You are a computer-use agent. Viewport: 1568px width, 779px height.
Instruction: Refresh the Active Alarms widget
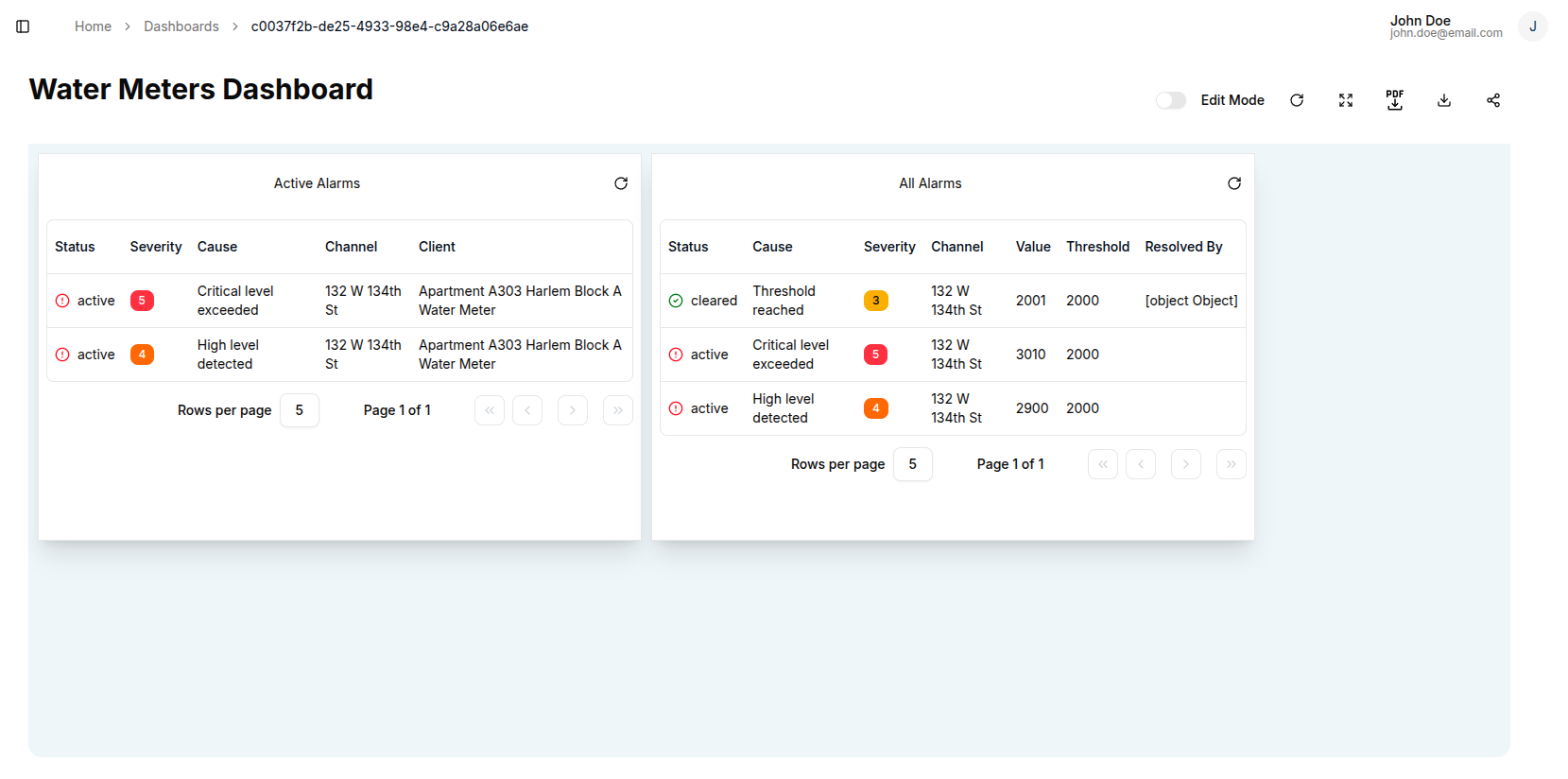(x=621, y=183)
